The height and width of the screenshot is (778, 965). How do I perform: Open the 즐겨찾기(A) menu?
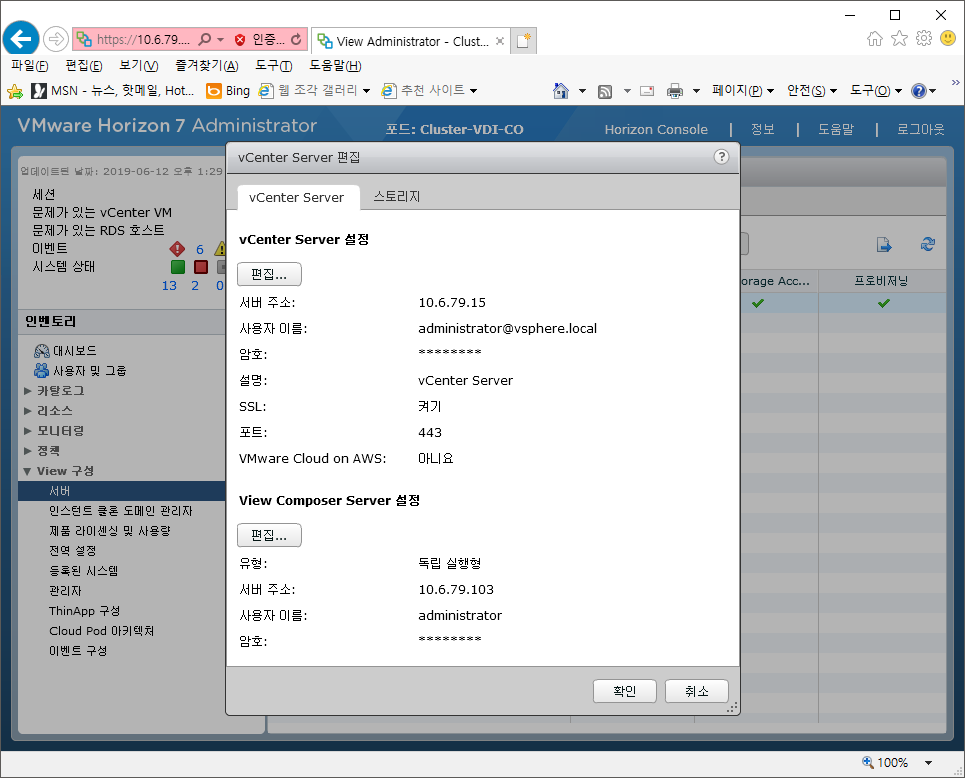(207, 65)
